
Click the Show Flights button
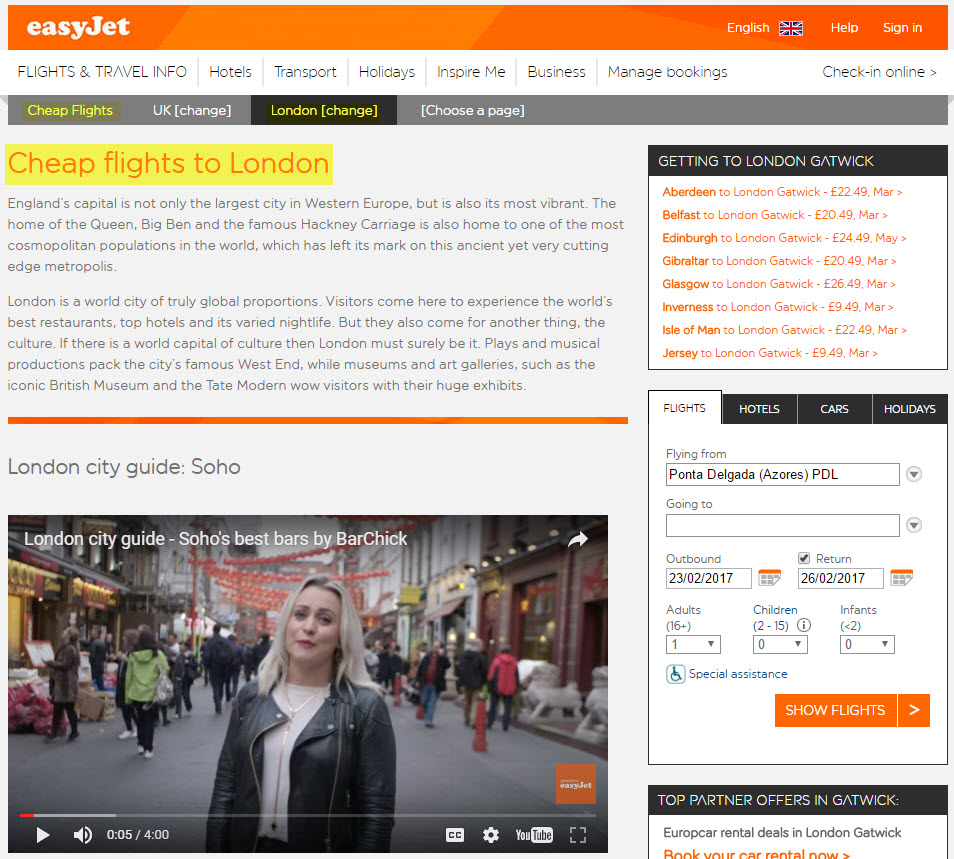point(835,710)
